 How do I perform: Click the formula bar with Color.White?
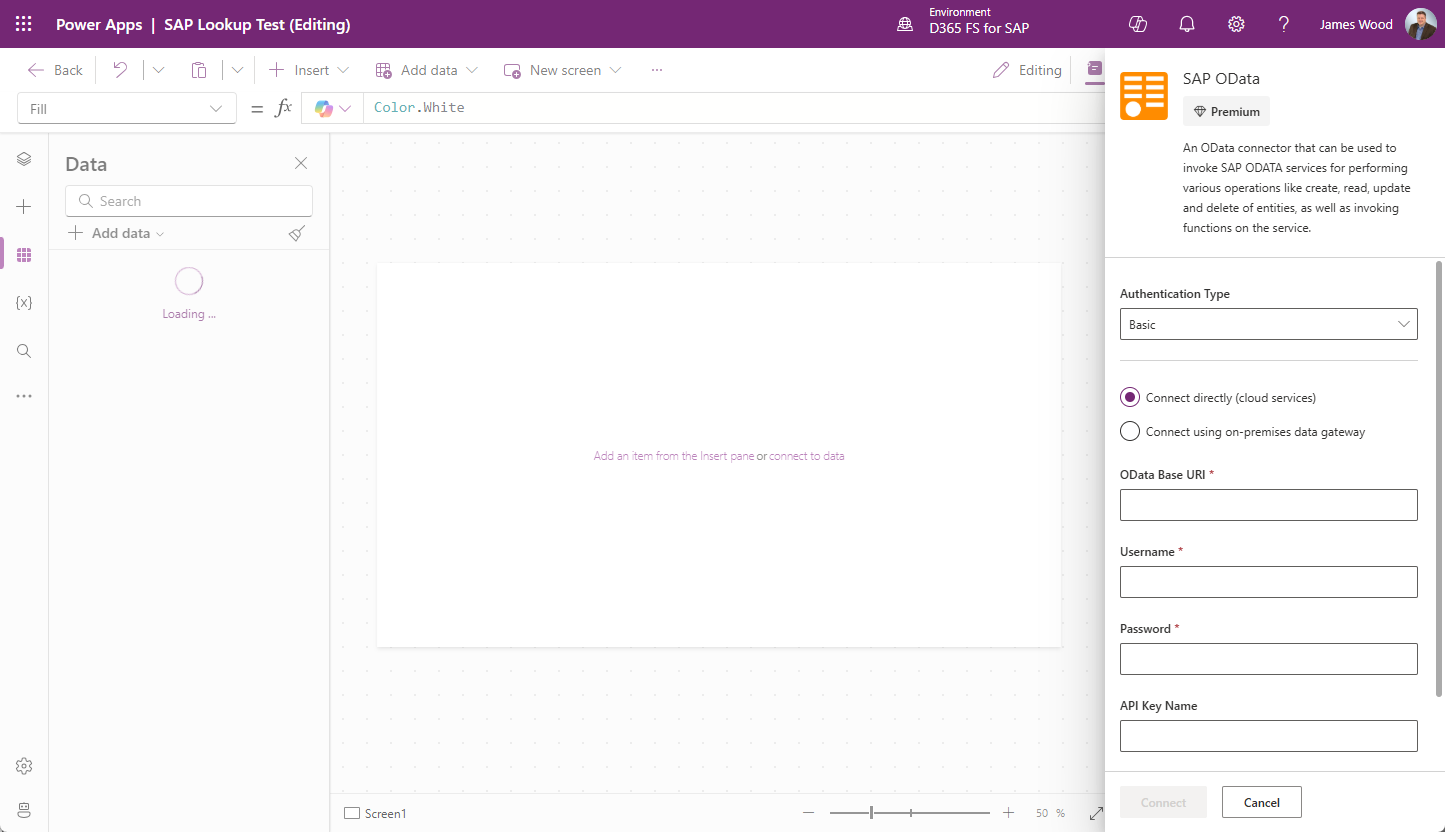pos(734,108)
